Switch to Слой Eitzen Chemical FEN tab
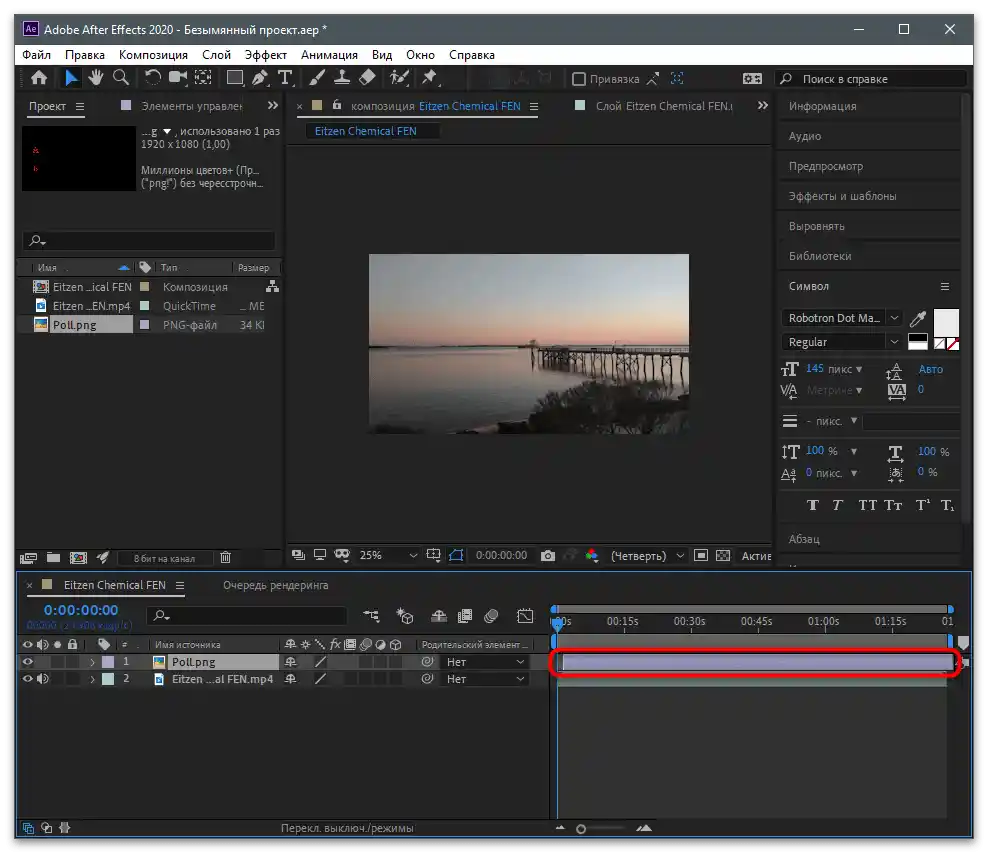Viewport: 988px width, 853px height. point(664,106)
